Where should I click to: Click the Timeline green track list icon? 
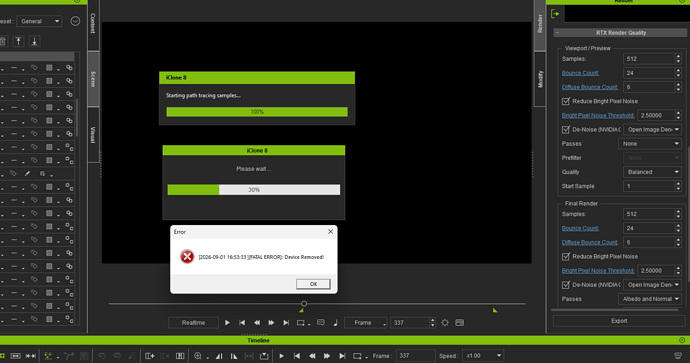click(x=48, y=356)
